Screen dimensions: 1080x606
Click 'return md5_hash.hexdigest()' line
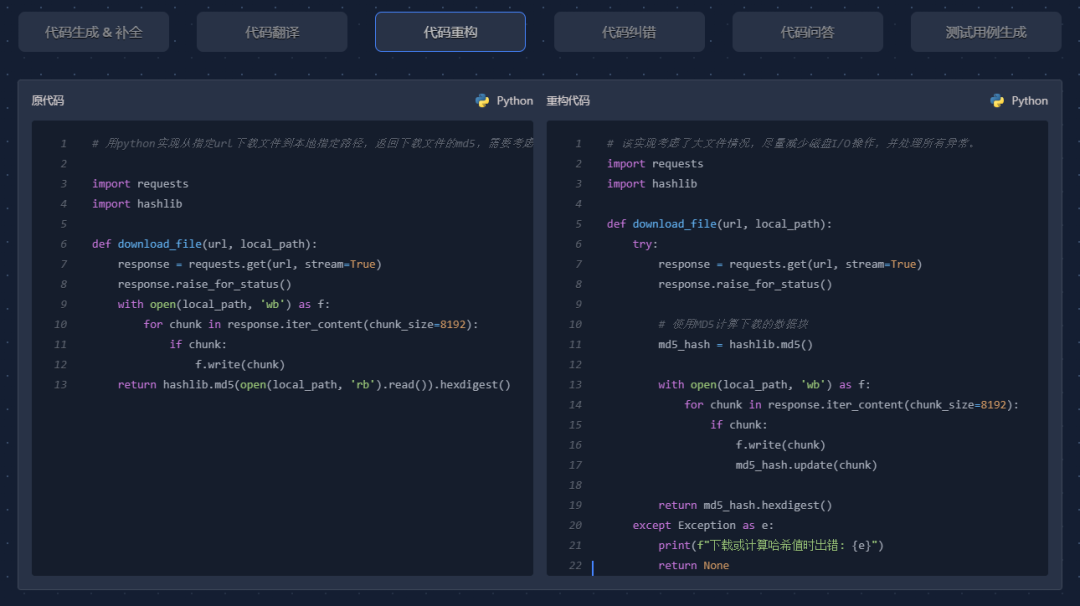[x=745, y=505]
